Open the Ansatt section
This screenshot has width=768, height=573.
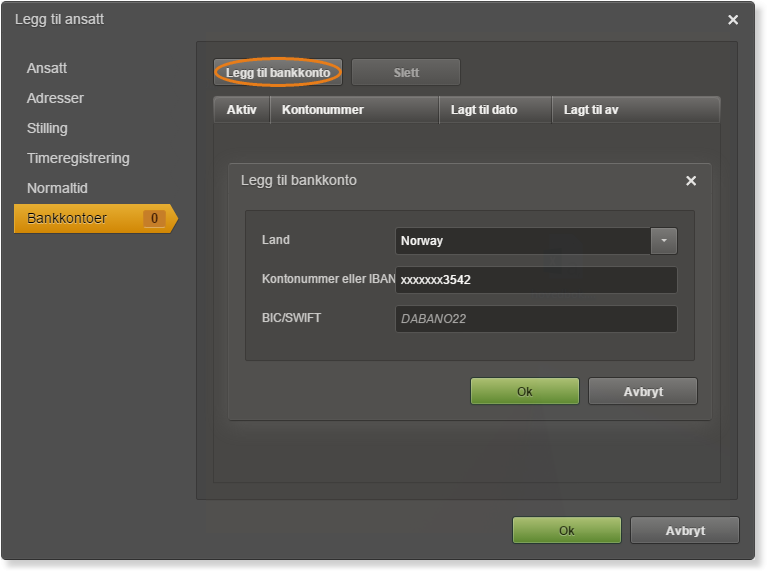coord(47,68)
